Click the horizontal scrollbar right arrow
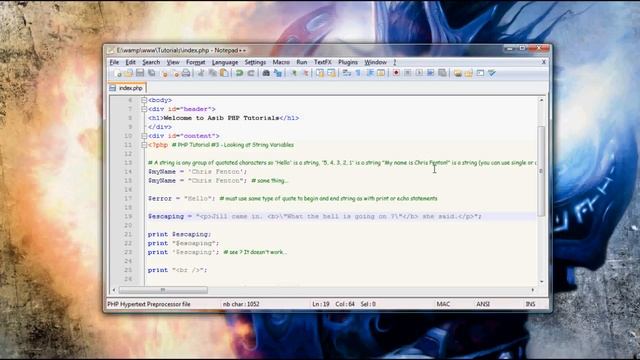This screenshot has width=640, height=360. [533, 290]
